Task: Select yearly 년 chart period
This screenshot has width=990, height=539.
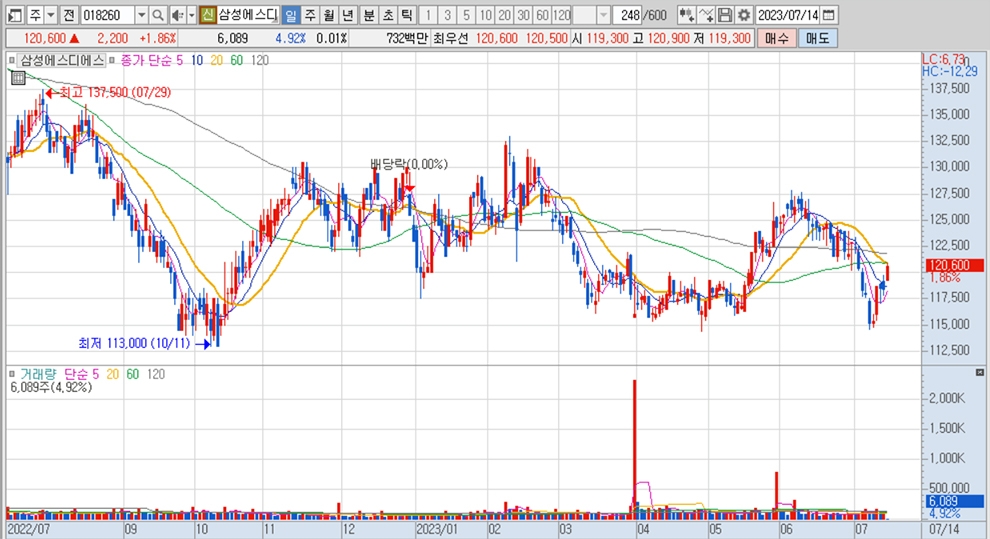Action: [347, 15]
